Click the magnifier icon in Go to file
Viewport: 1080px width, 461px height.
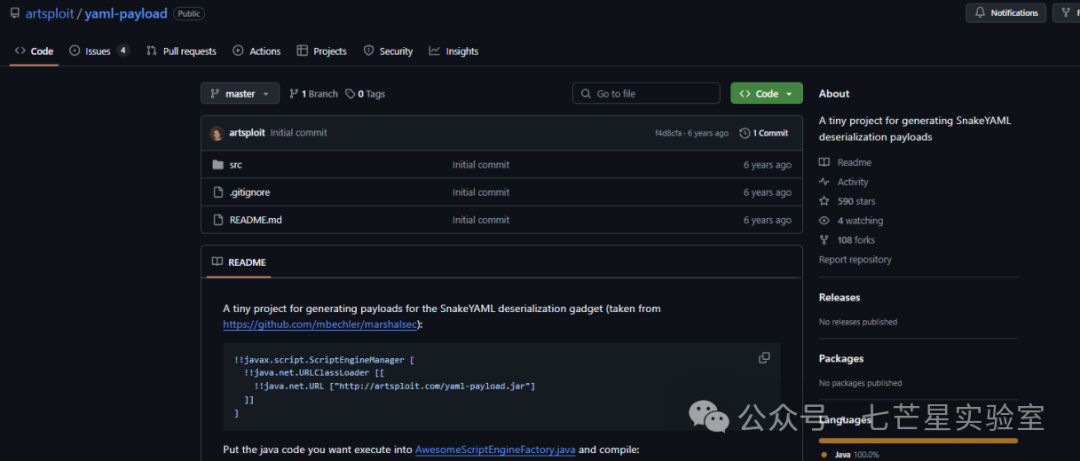(x=585, y=94)
